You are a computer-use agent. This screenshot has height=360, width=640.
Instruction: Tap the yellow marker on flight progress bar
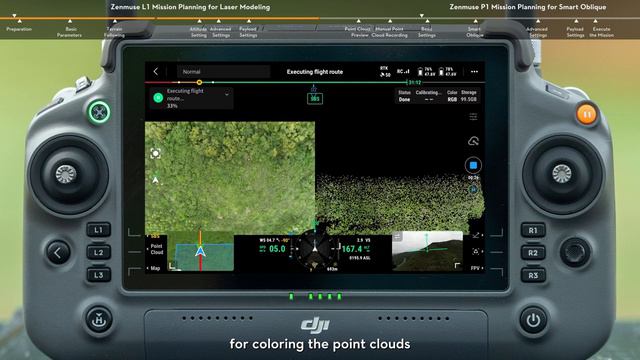tap(199, 82)
